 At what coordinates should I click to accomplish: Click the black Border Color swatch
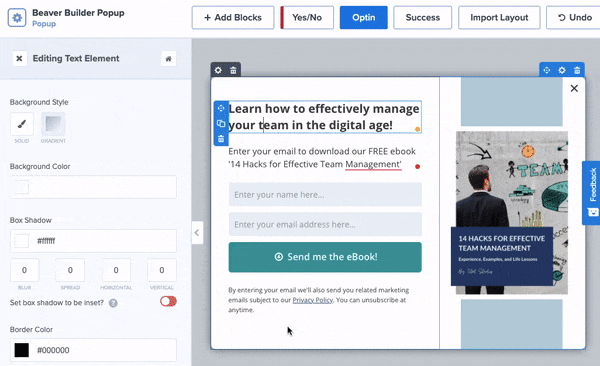click(22, 350)
